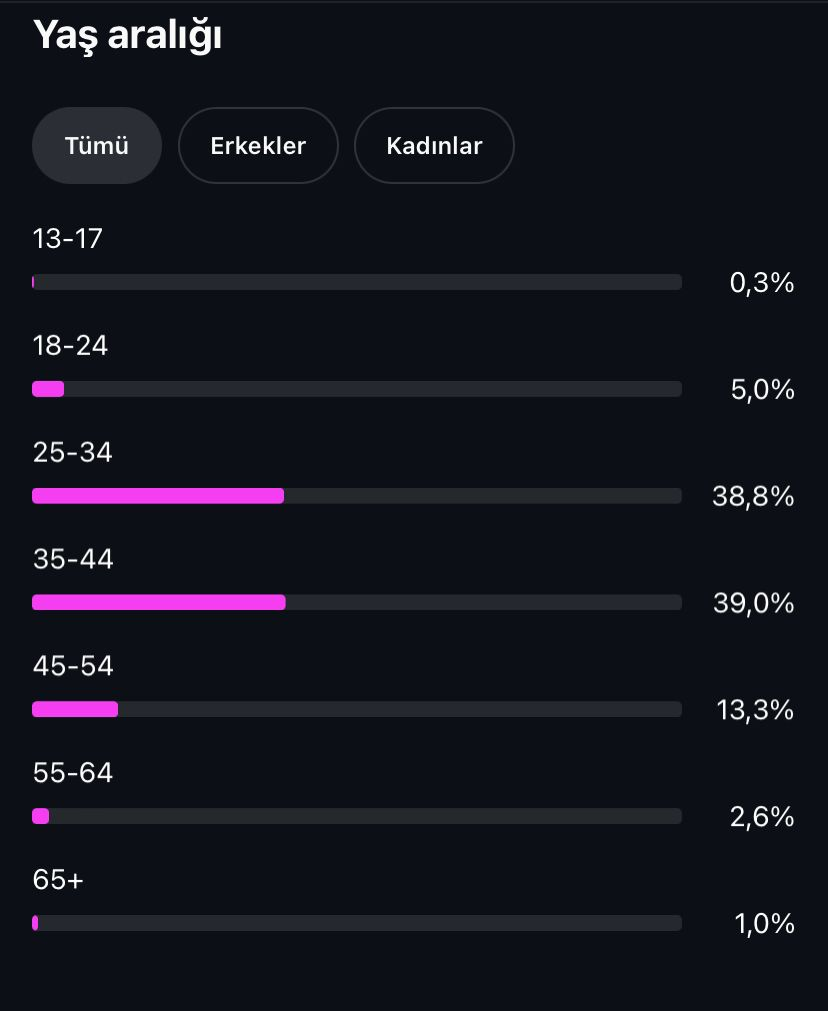Select the 39,0% percentage value
The width and height of the screenshot is (828, 1011).
(x=753, y=604)
